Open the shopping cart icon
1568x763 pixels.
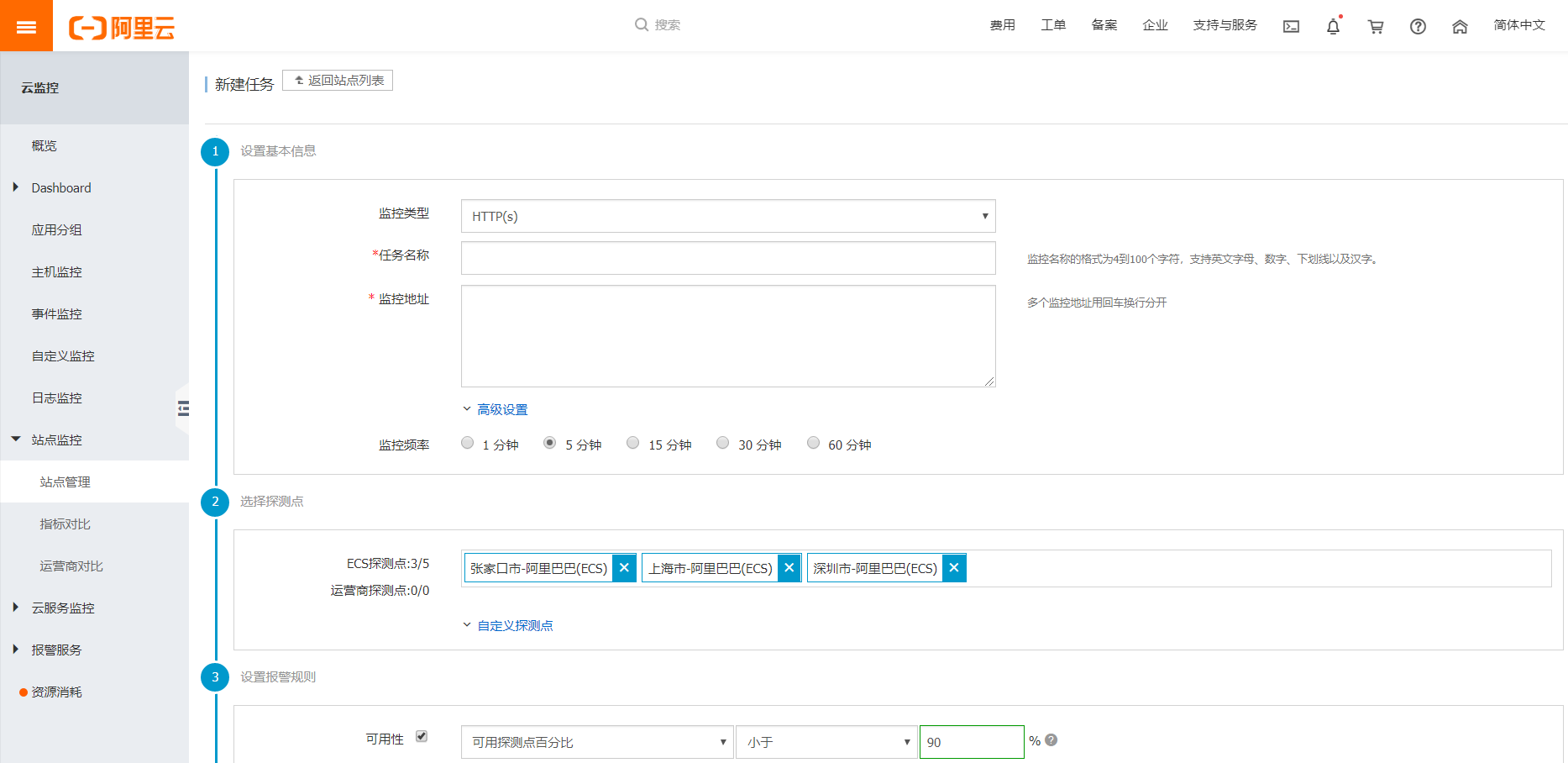click(x=1376, y=26)
